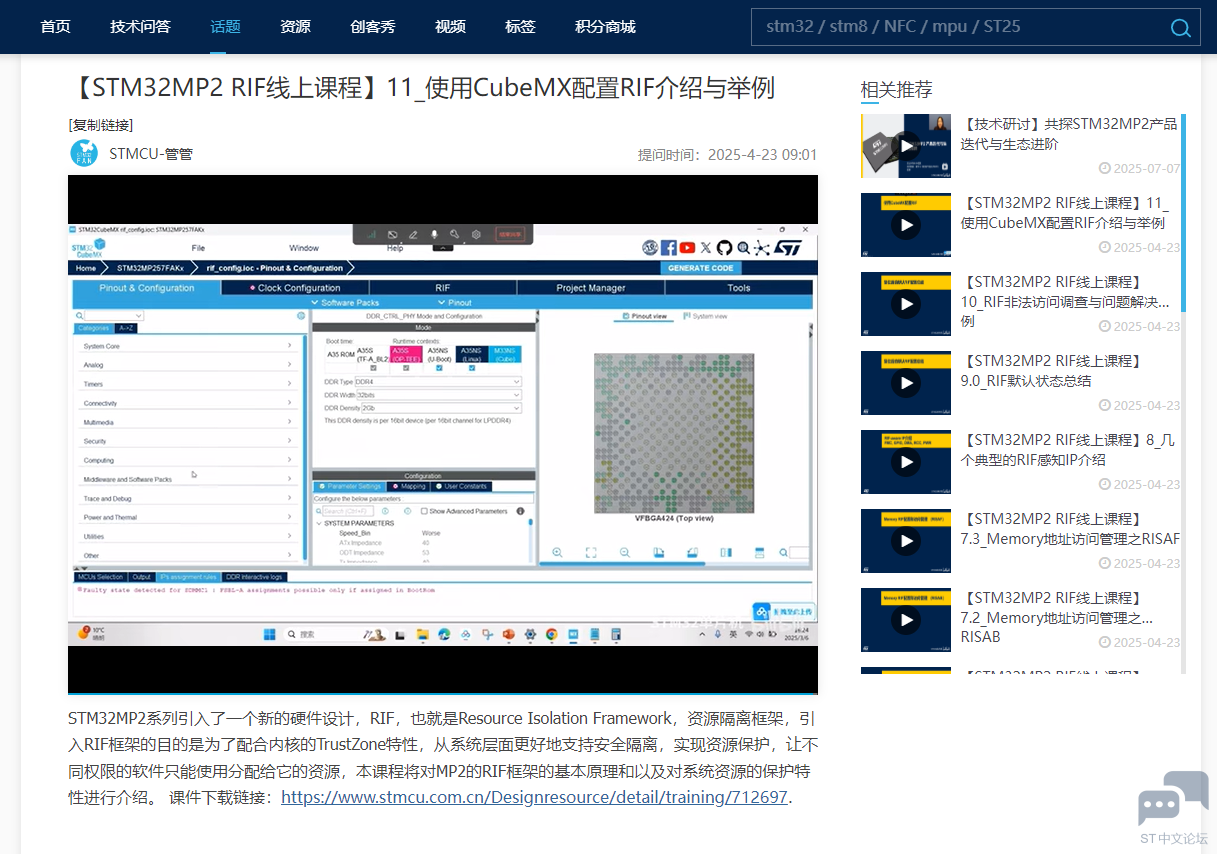Toggle the A35NS U-Boot runtime context checkbox
Viewport: 1217px width, 854px height.
[x=438, y=368]
